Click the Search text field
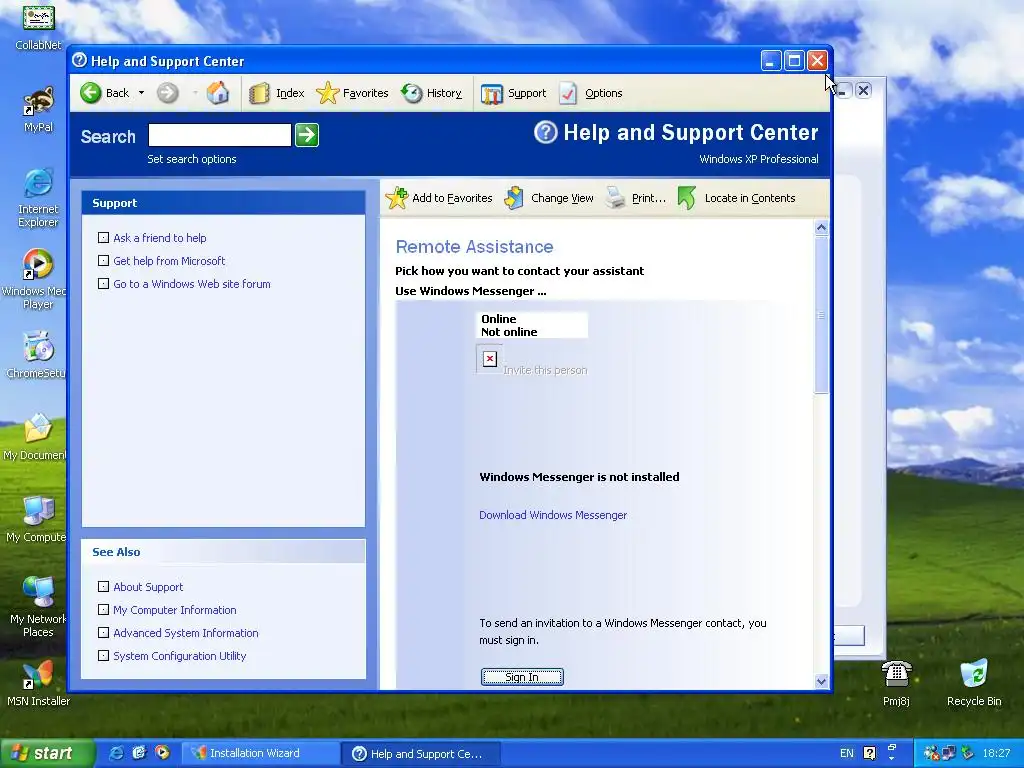 [x=219, y=135]
